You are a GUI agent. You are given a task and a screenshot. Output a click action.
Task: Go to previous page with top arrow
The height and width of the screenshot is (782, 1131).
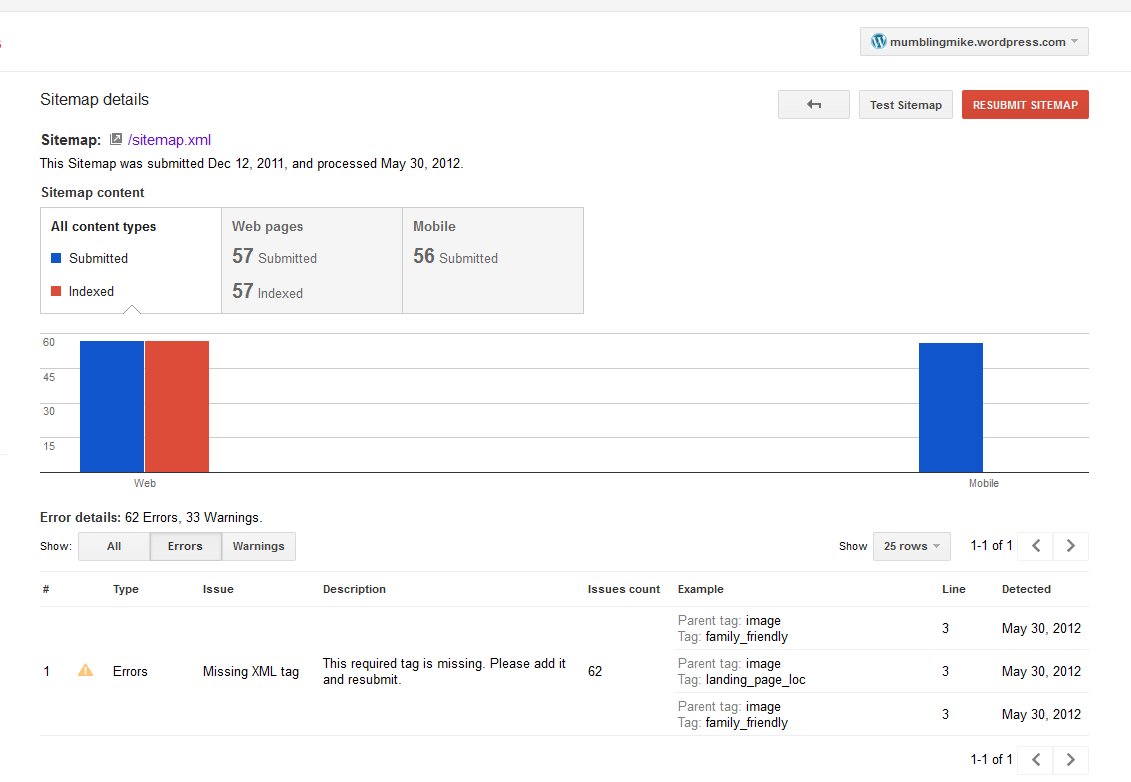1036,546
